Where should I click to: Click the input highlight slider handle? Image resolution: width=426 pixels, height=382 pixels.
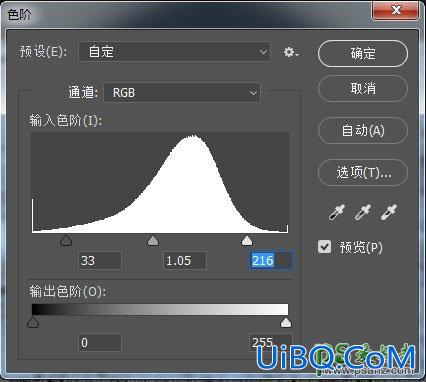(247, 240)
